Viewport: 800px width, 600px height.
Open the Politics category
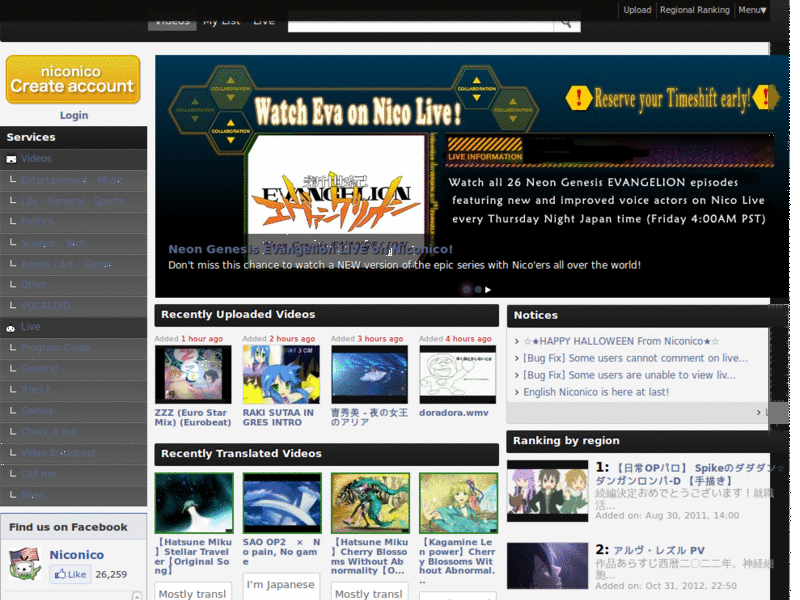(x=37, y=221)
